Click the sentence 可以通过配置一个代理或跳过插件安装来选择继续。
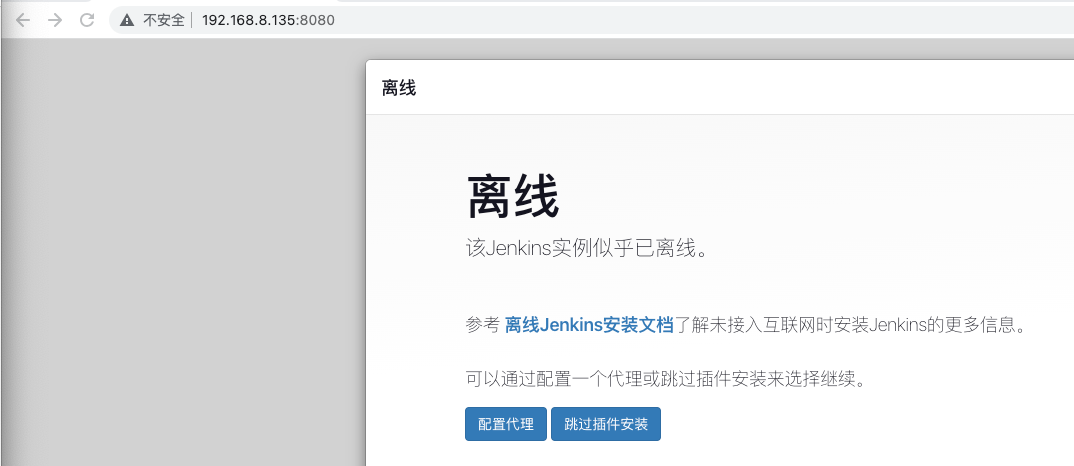Viewport: 1074px width, 466px height. [x=666, y=378]
